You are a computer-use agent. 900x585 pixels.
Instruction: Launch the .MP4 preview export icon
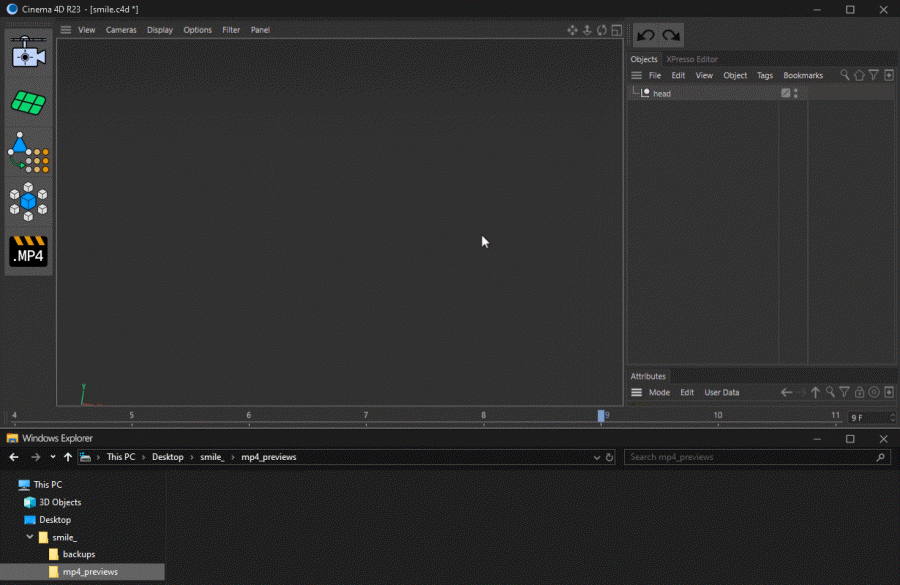tap(28, 251)
